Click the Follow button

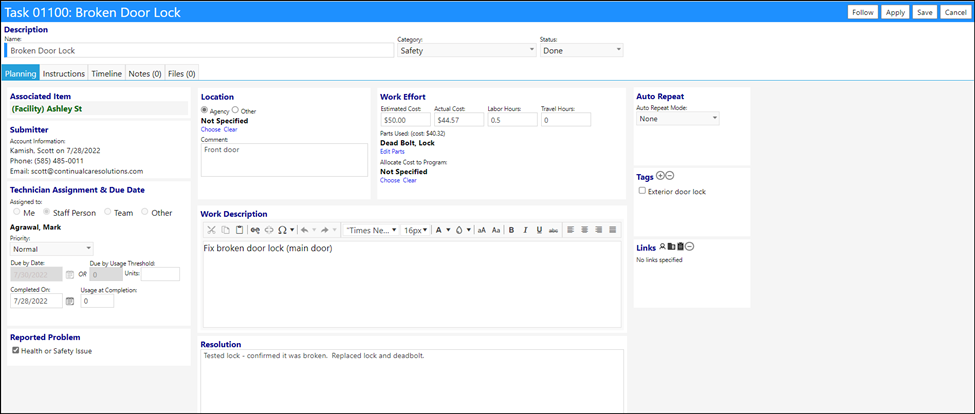pyautogui.click(x=863, y=12)
